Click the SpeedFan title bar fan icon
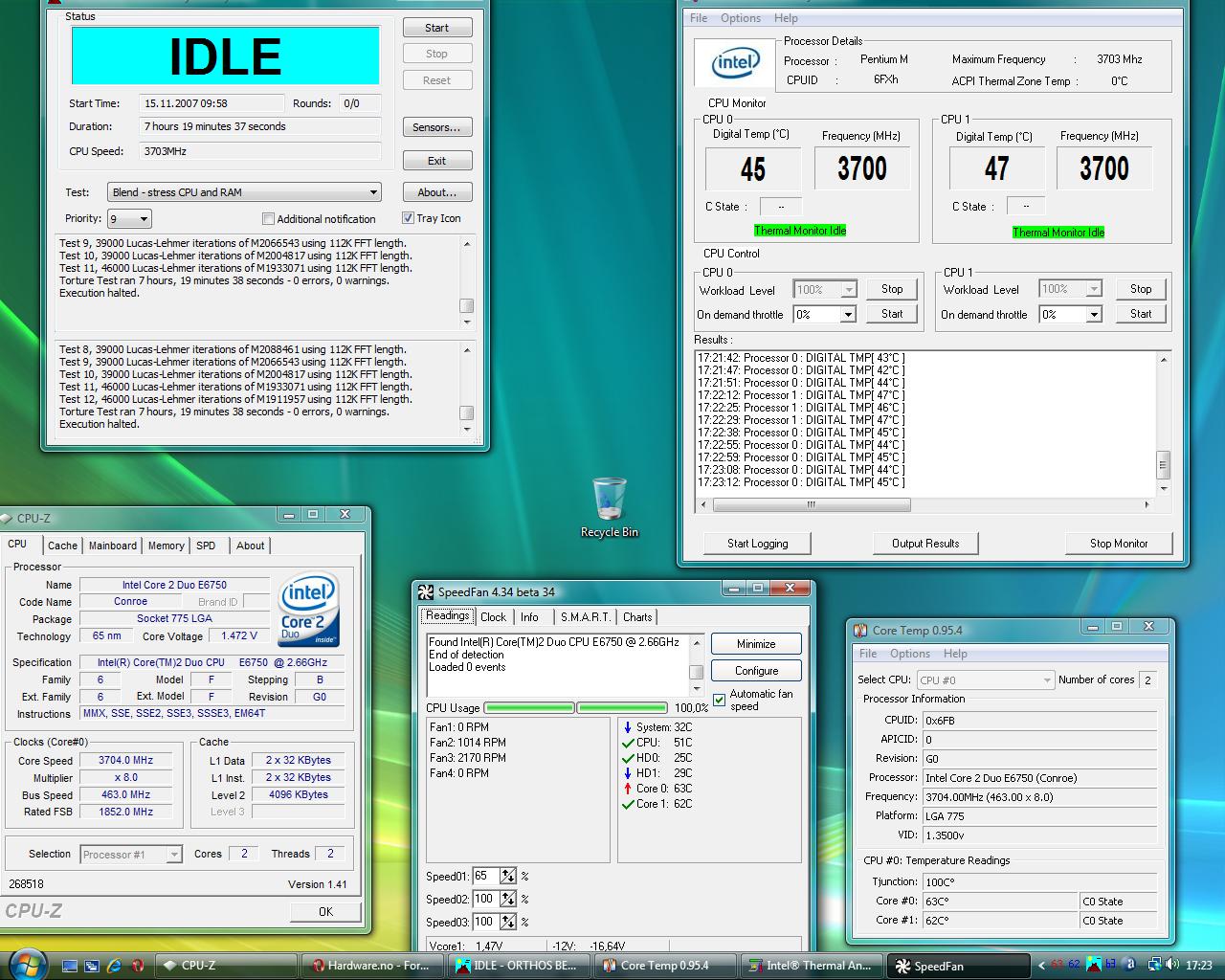 427,591
